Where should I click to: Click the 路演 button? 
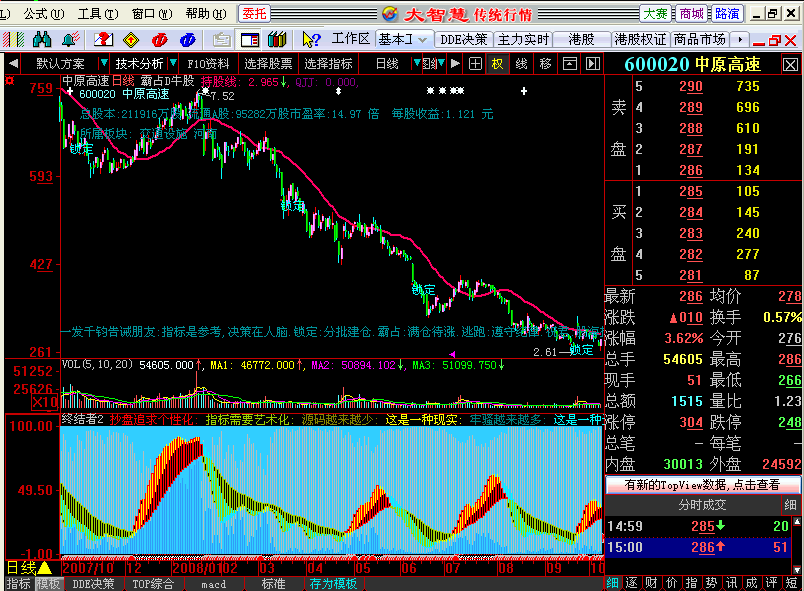tap(727, 14)
